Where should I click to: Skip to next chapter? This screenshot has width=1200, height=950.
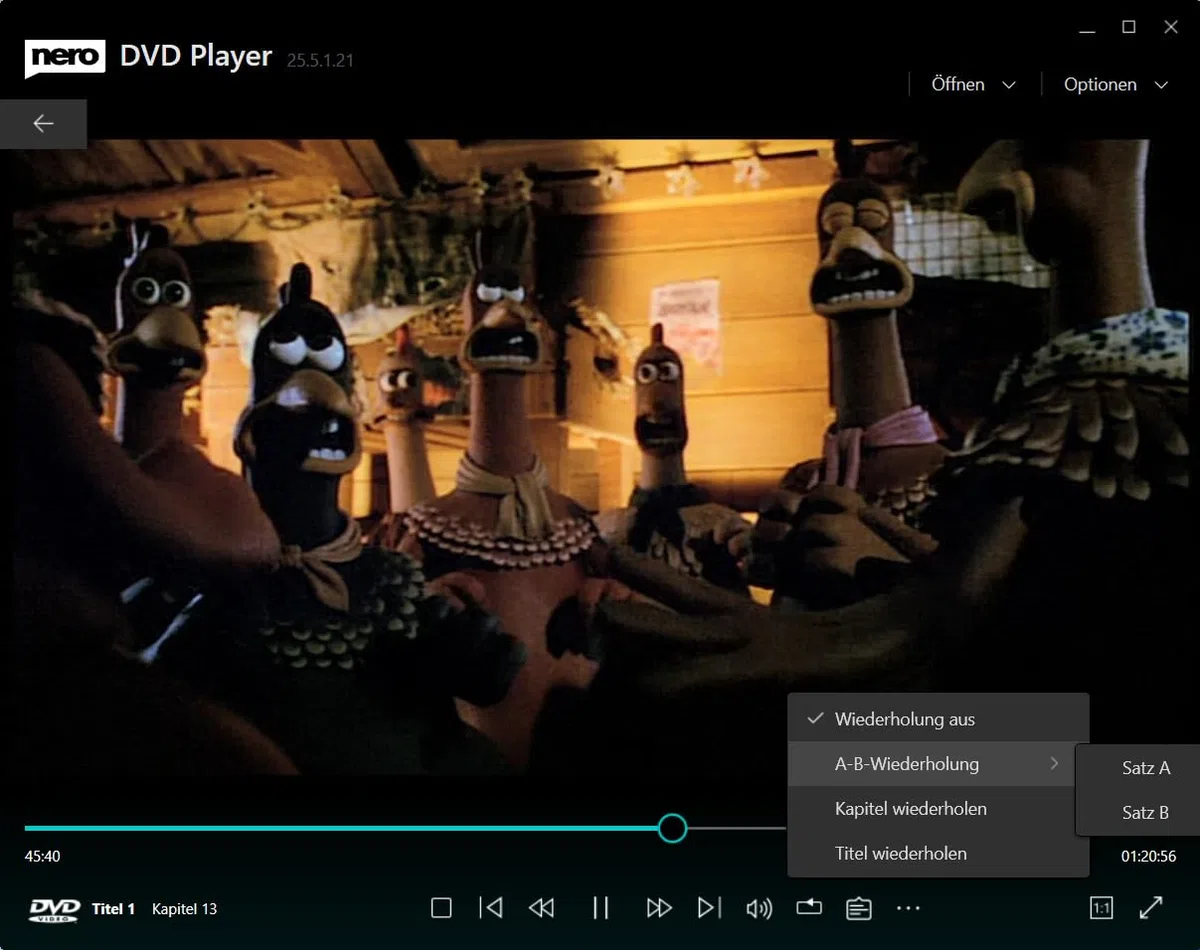coord(709,908)
